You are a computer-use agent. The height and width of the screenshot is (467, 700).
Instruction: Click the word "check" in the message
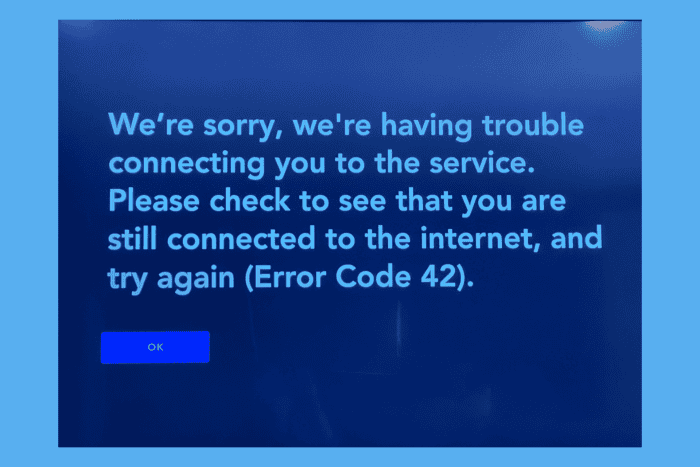[x=250, y=200]
